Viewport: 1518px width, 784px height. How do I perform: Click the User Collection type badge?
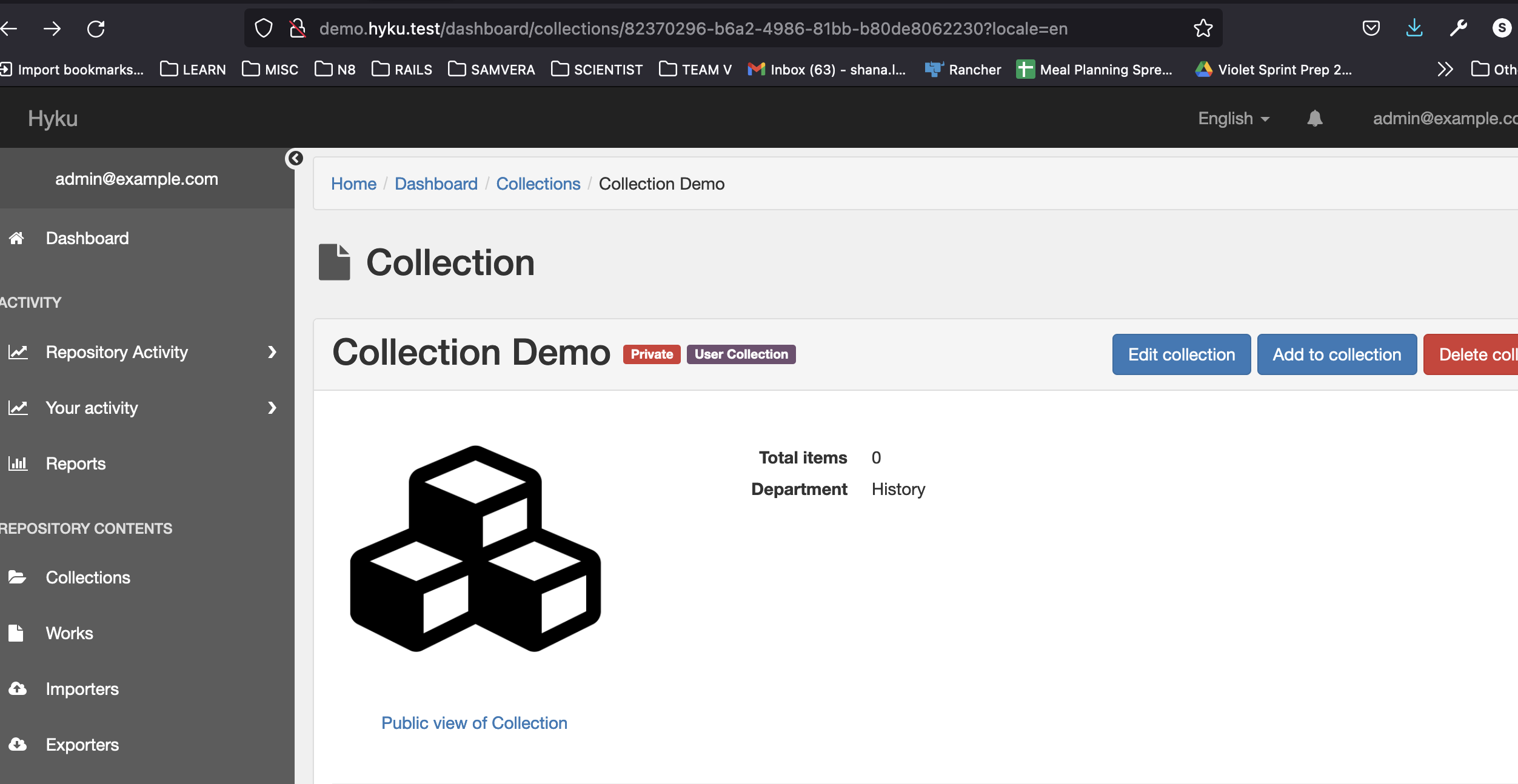click(x=741, y=354)
